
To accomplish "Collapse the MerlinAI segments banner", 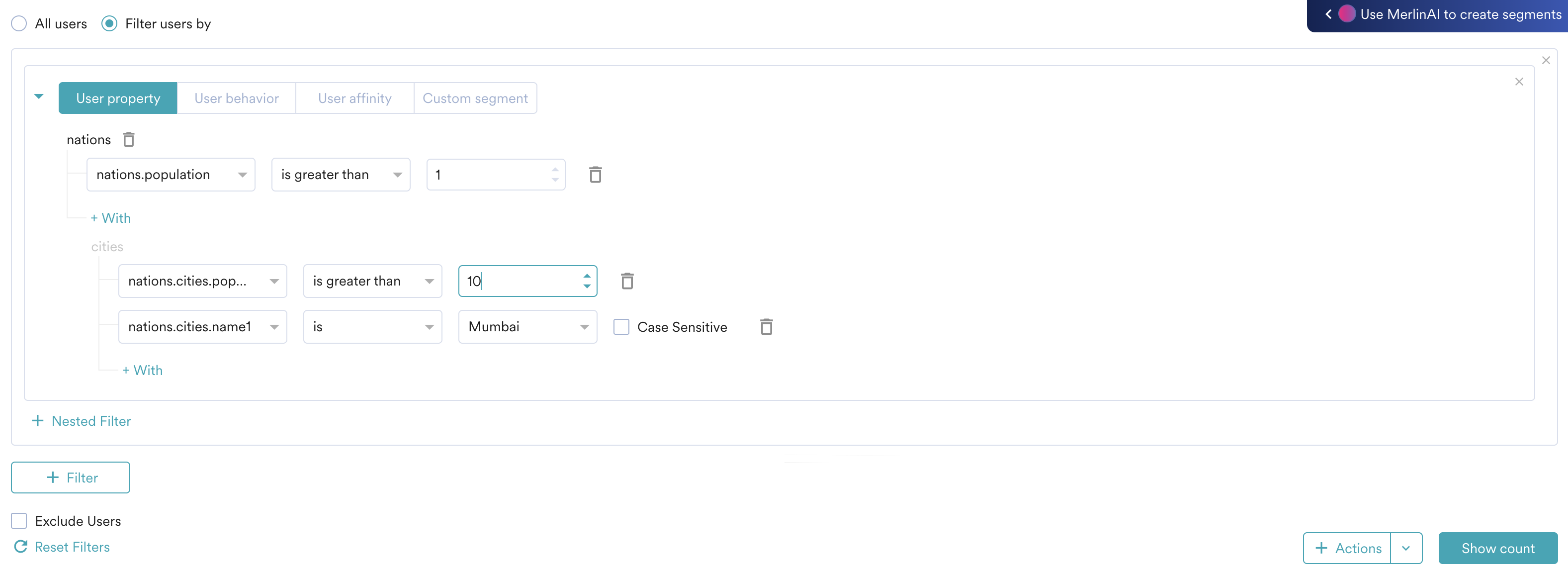I will pos(1328,14).
